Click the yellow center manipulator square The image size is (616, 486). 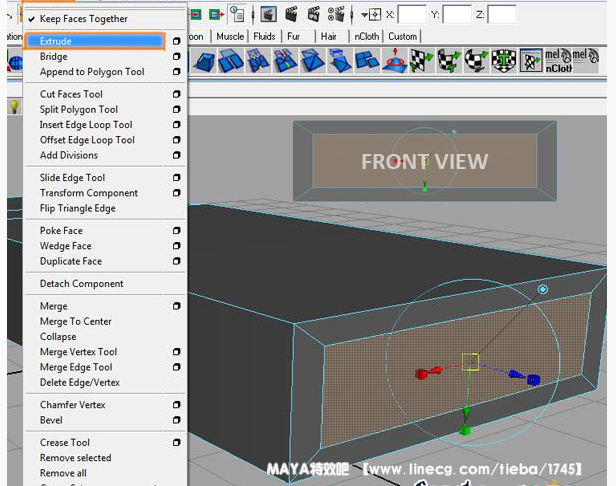pyautogui.click(x=470, y=361)
